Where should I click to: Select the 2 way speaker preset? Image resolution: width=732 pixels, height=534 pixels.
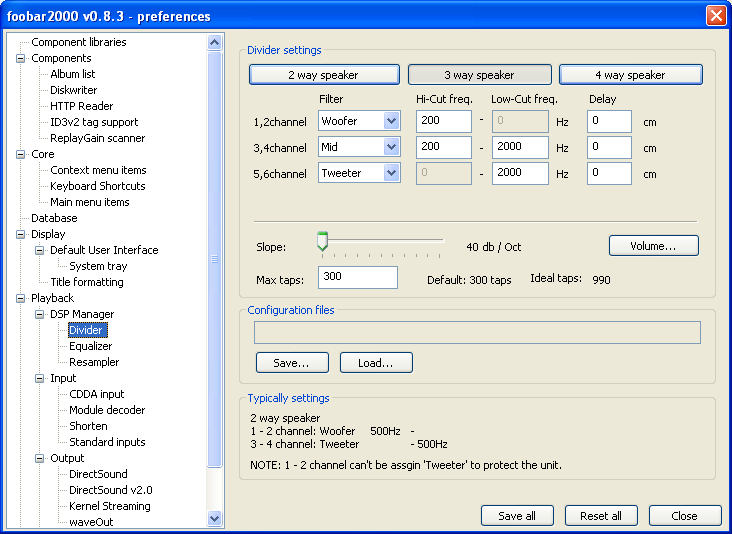pos(324,75)
